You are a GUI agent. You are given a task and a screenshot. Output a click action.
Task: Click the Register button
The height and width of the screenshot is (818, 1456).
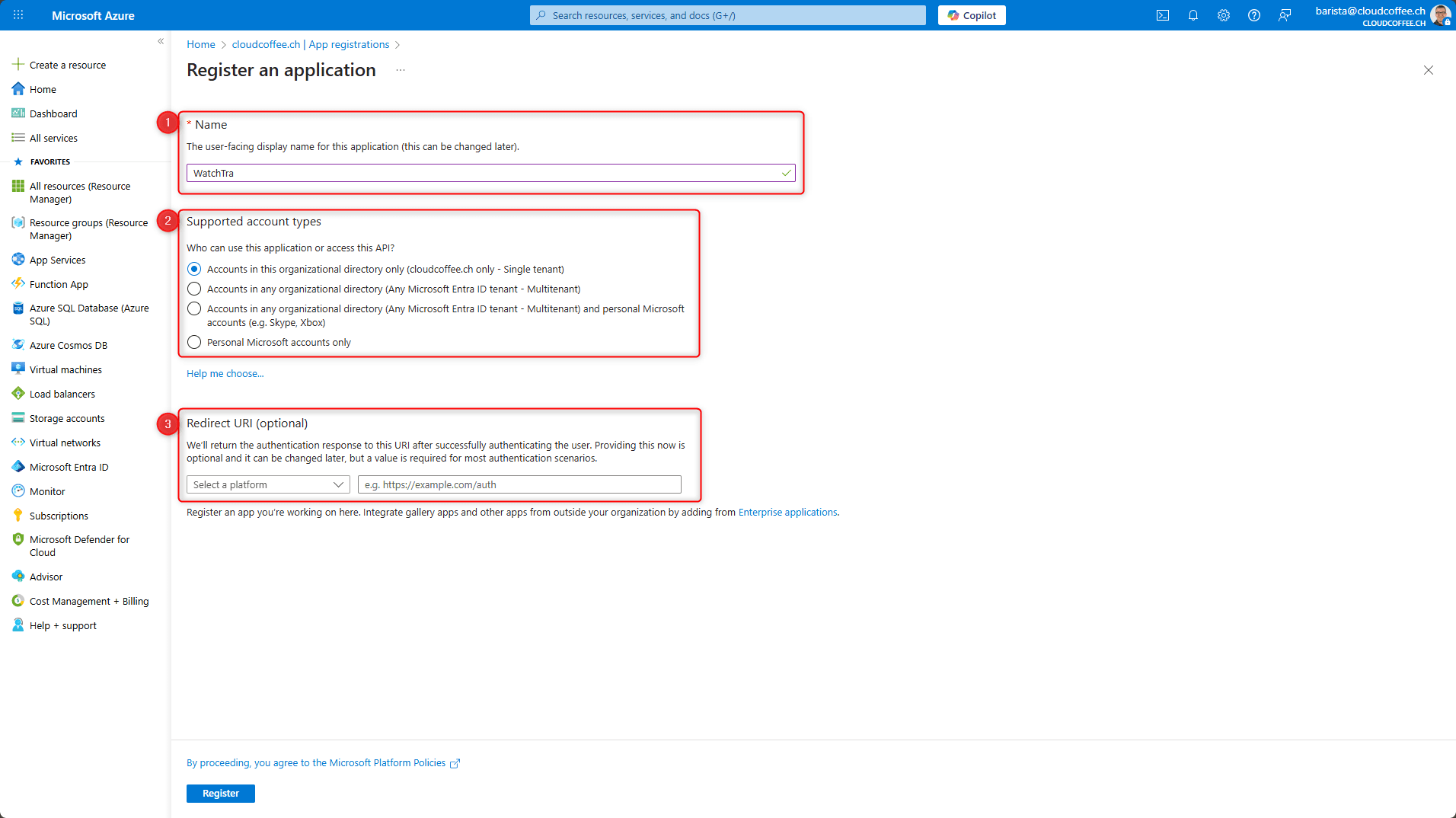(220, 793)
